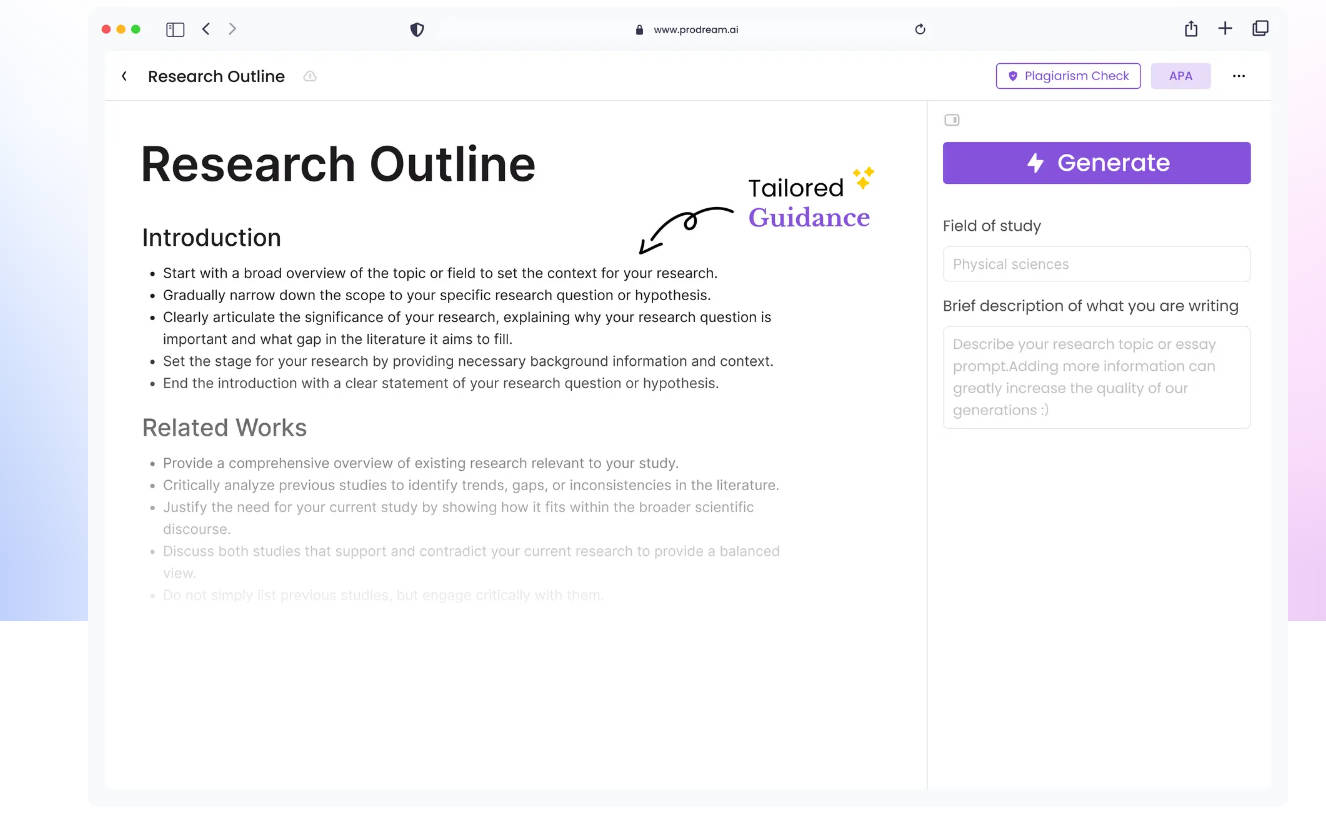Click the Plagiarism Check button

pos(1068,76)
